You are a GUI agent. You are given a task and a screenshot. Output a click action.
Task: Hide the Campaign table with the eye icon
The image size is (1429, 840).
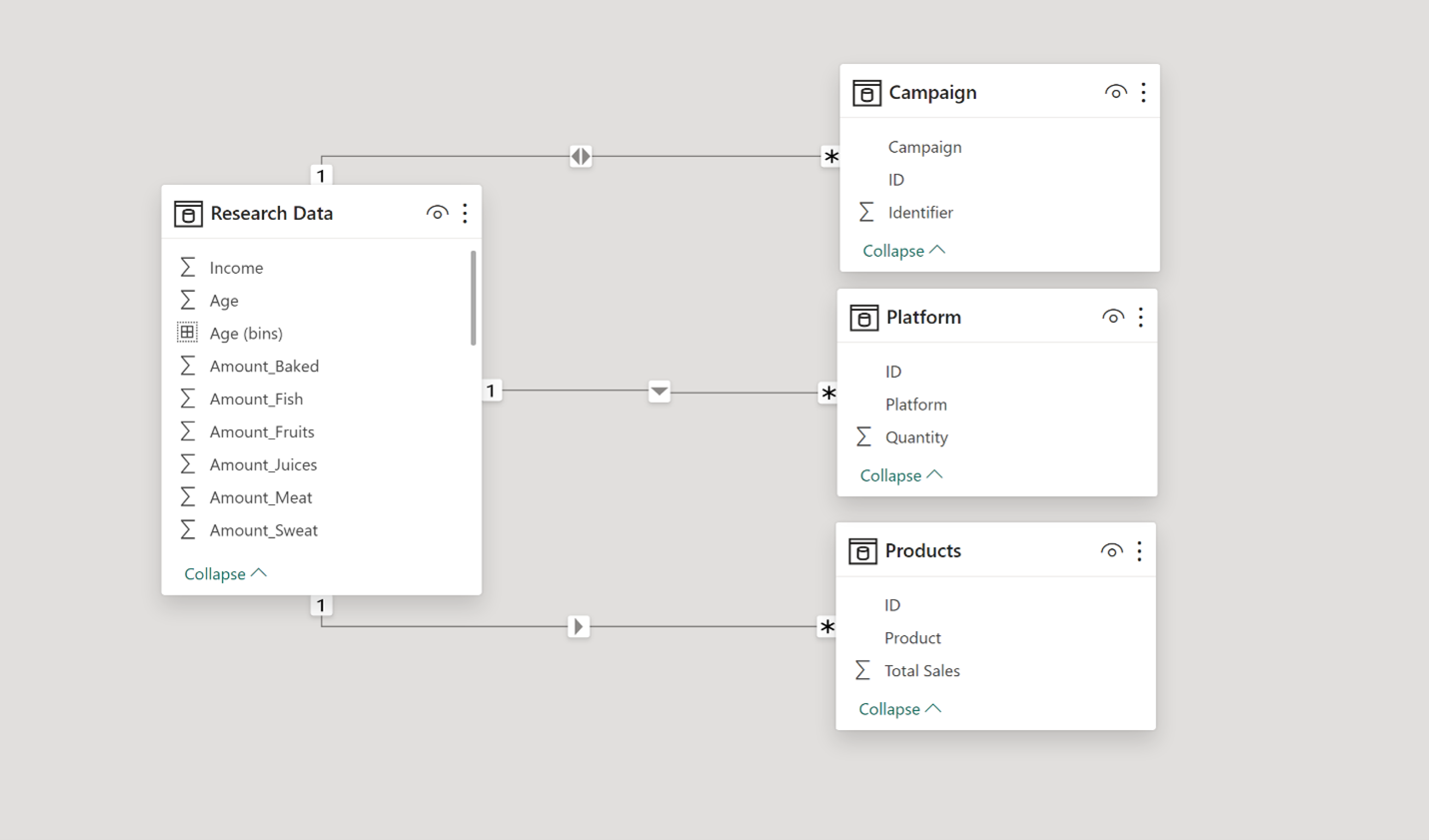(1115, 92)
